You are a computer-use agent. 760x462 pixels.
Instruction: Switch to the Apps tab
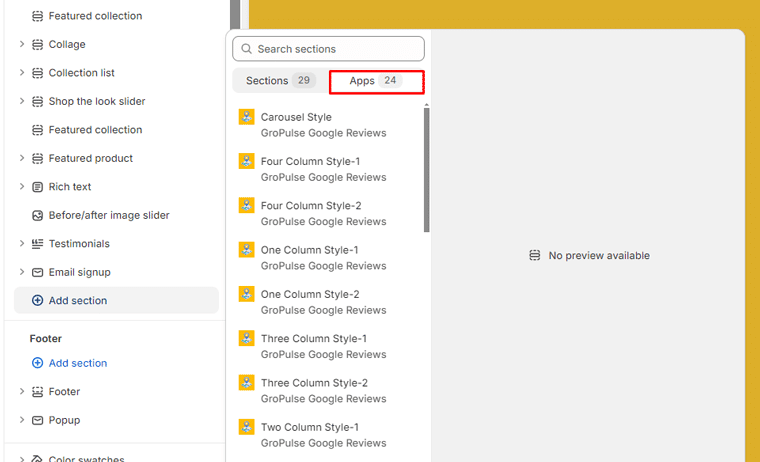[x=377, y=81]
